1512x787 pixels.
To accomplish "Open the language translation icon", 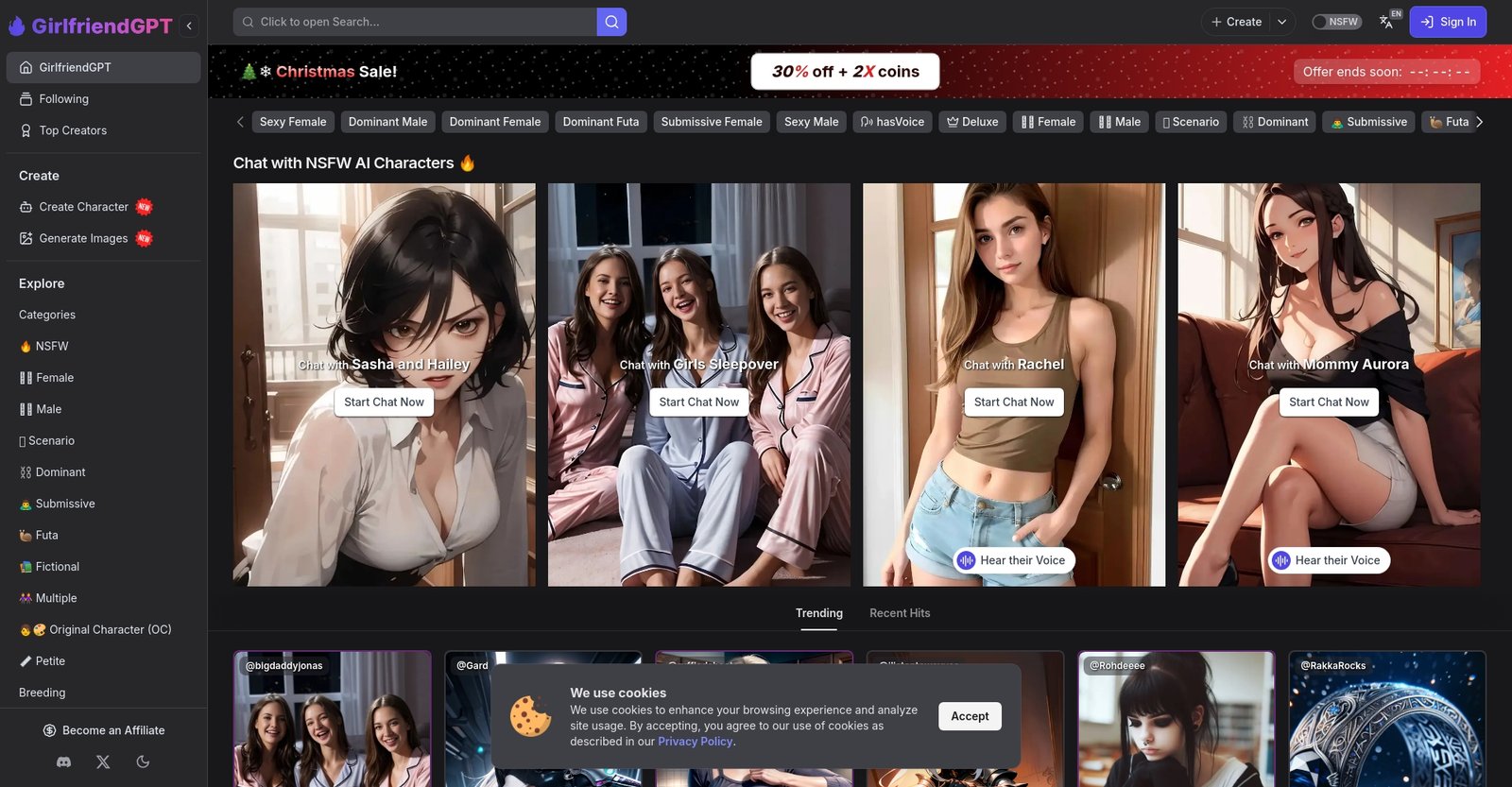I will pyautogui.click(x=1386, y=22).
